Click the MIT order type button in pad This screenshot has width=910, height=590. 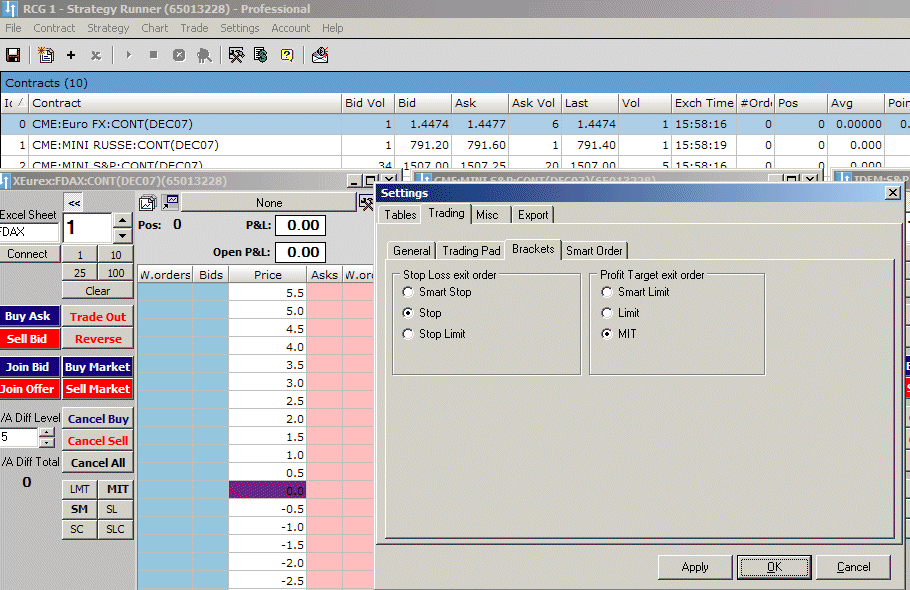[116, 489]
